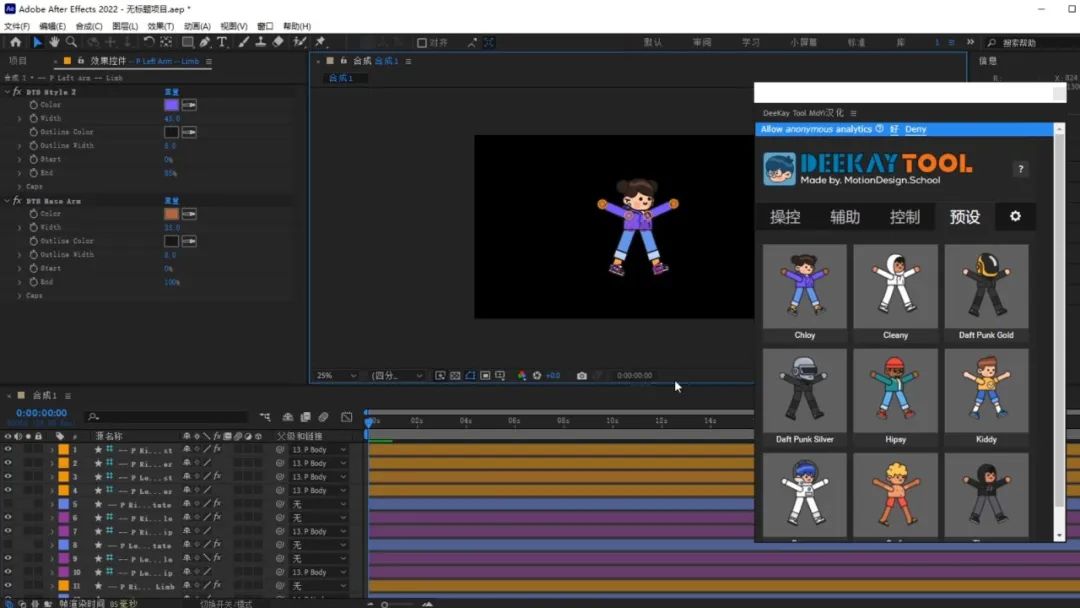Viewport: 1080px width, 608px height.
Task: Select the Puppet Pin tool
Action: [320, 42]
